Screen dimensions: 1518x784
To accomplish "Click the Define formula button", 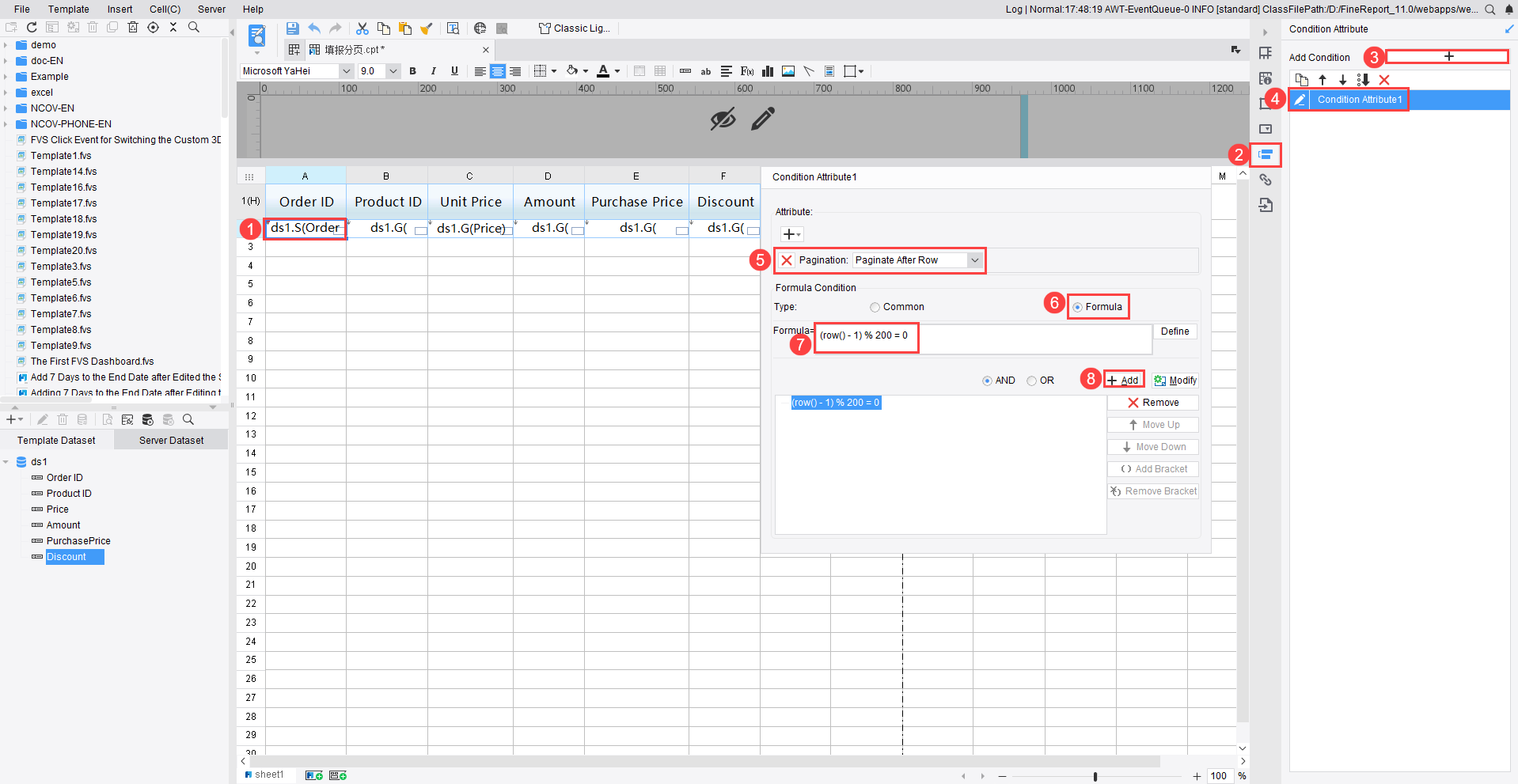I will point(1175,331).
